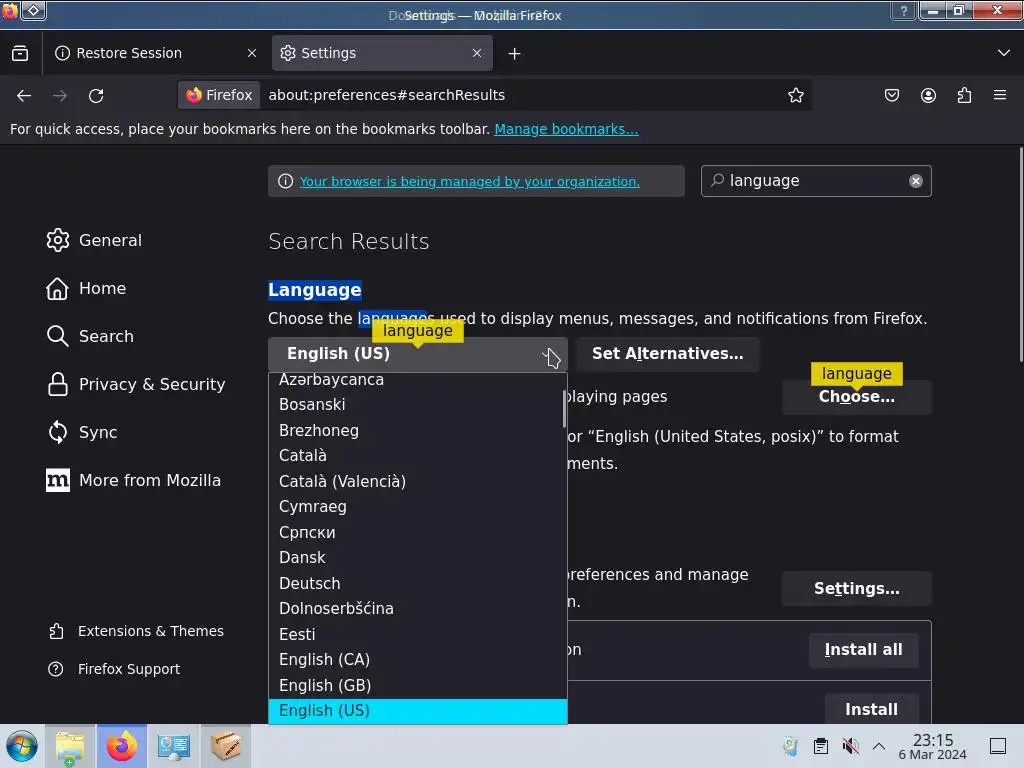Viewport: 1024px width, 768px height.
Task: Select English (CA) from the list
Action: [417, 660]
